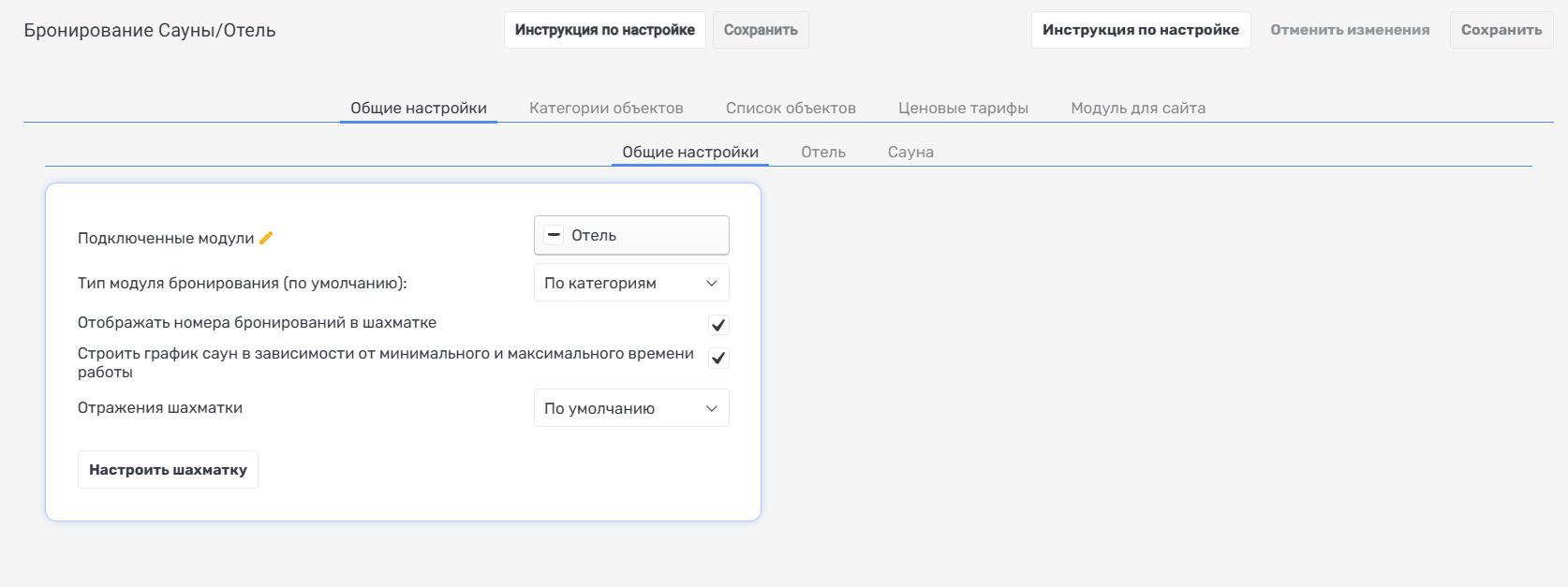Open the Тип модуля бронирования dropdown
Viewport: 1568px width, 587px height.
631,283
